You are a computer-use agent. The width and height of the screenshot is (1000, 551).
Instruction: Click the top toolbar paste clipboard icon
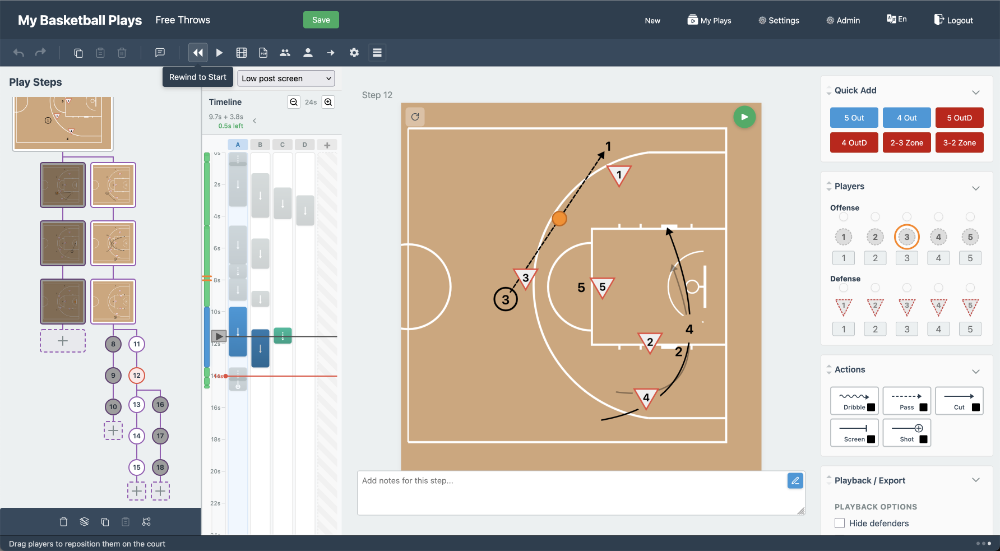point(100,53)
